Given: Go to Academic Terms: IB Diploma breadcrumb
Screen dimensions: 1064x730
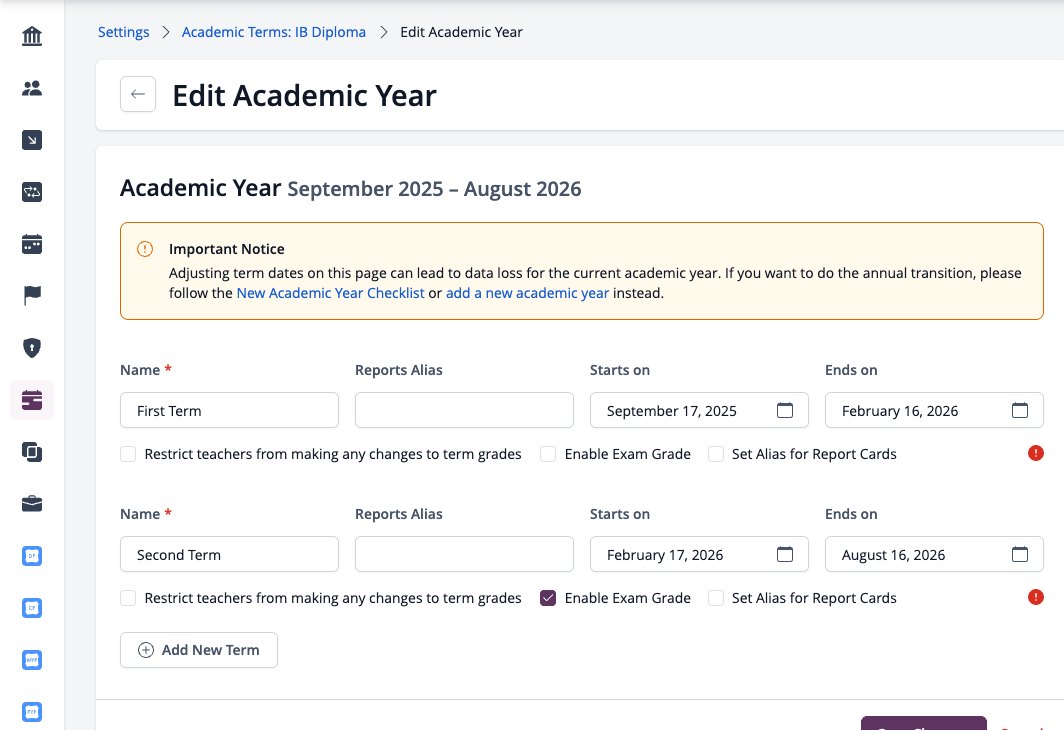Looking at the screenshot, I should [x=273, y=32].
